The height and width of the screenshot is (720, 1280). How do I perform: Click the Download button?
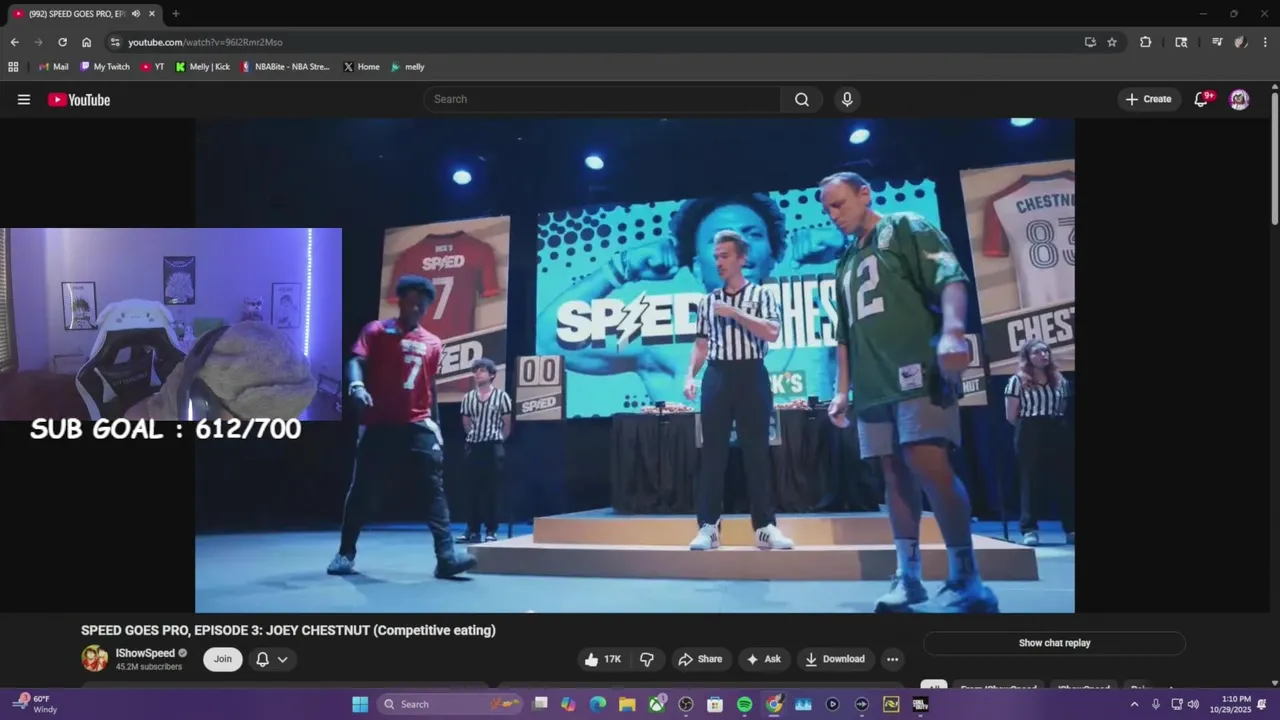click(x=835, y=659)
